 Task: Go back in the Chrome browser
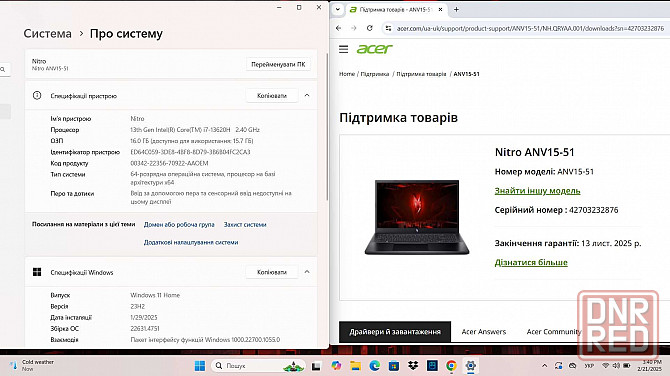(338, 28)
